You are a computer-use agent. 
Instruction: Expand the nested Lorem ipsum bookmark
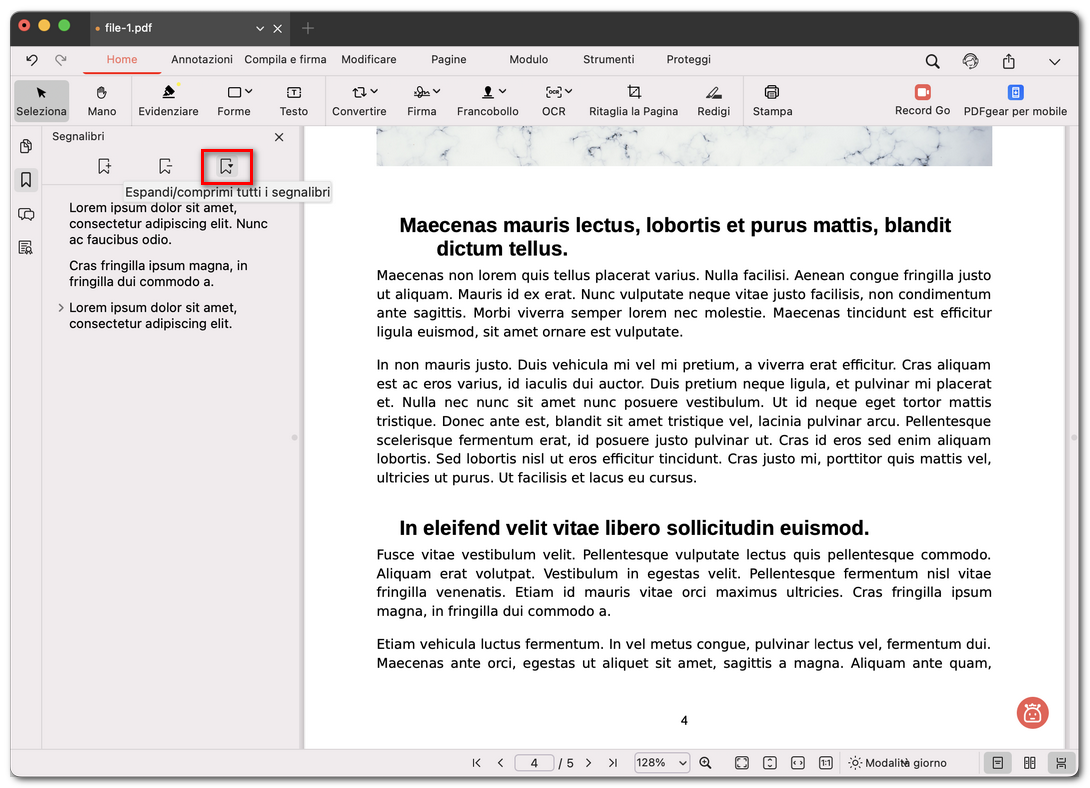tap(60, 308)
